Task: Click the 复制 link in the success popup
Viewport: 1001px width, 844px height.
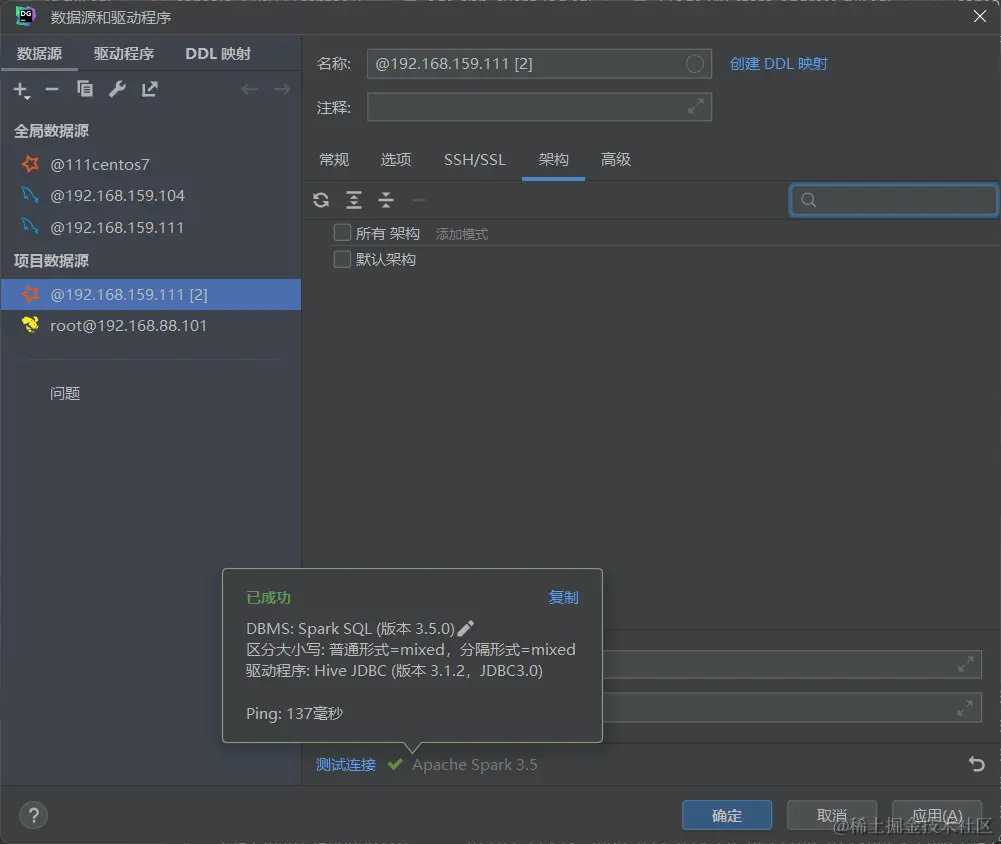Action: 563,598
